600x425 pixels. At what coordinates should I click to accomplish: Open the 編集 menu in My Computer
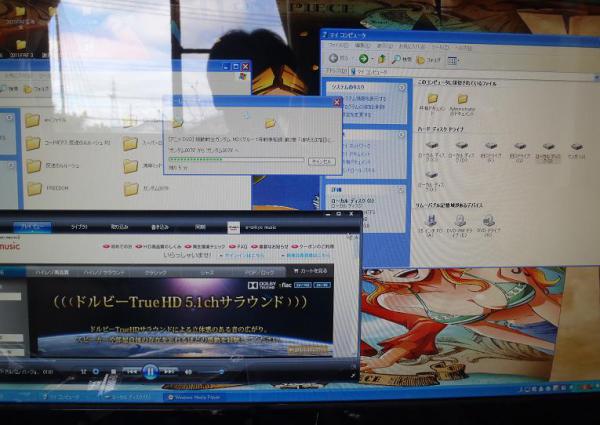coord(362,46)
